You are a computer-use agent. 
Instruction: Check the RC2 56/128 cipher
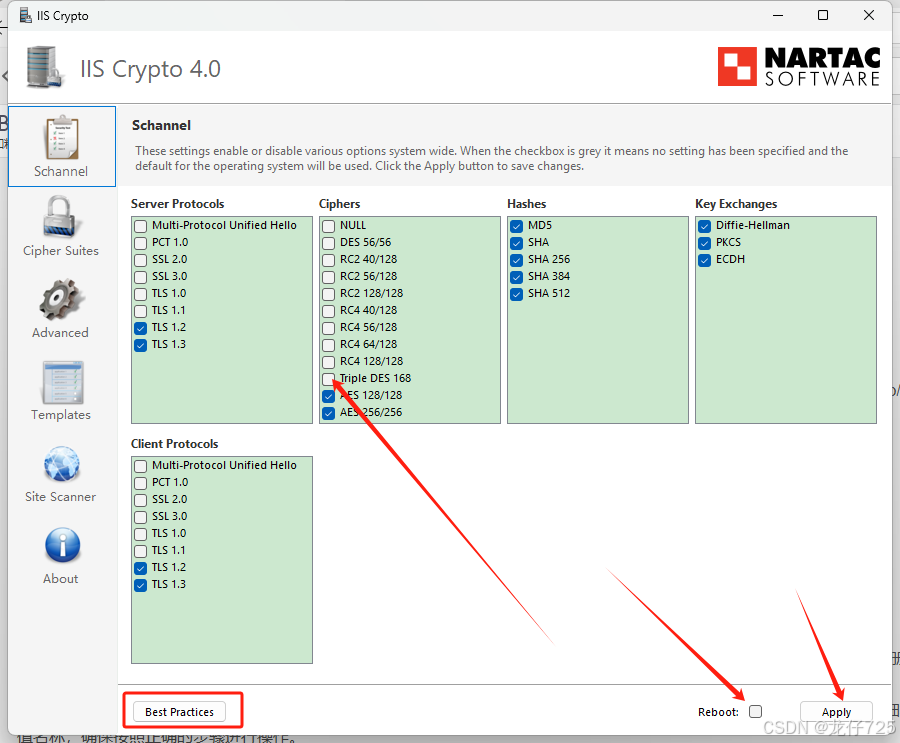point(328,277)
